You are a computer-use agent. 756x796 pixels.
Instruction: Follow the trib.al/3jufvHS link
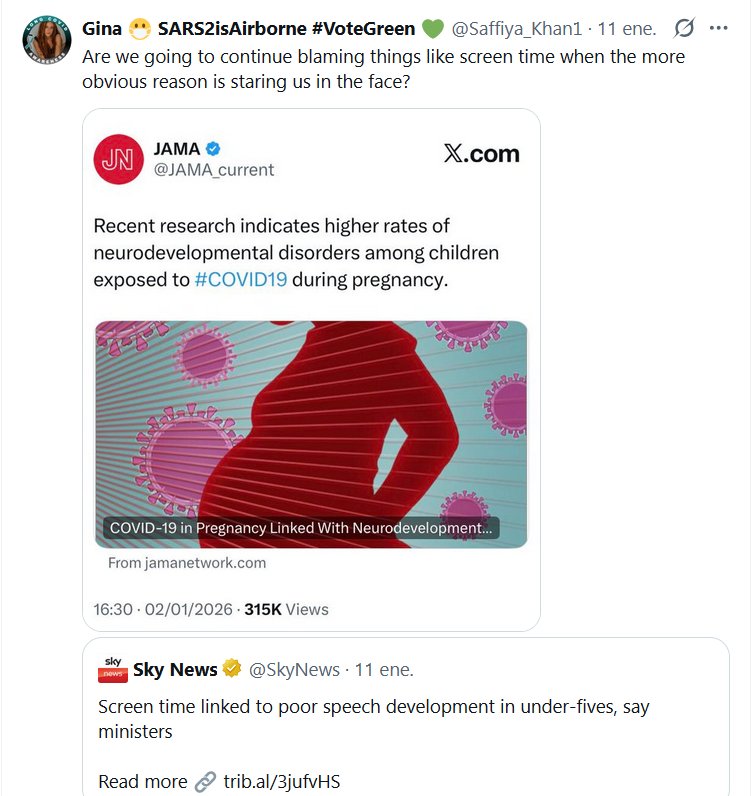(x=281, y=782)
